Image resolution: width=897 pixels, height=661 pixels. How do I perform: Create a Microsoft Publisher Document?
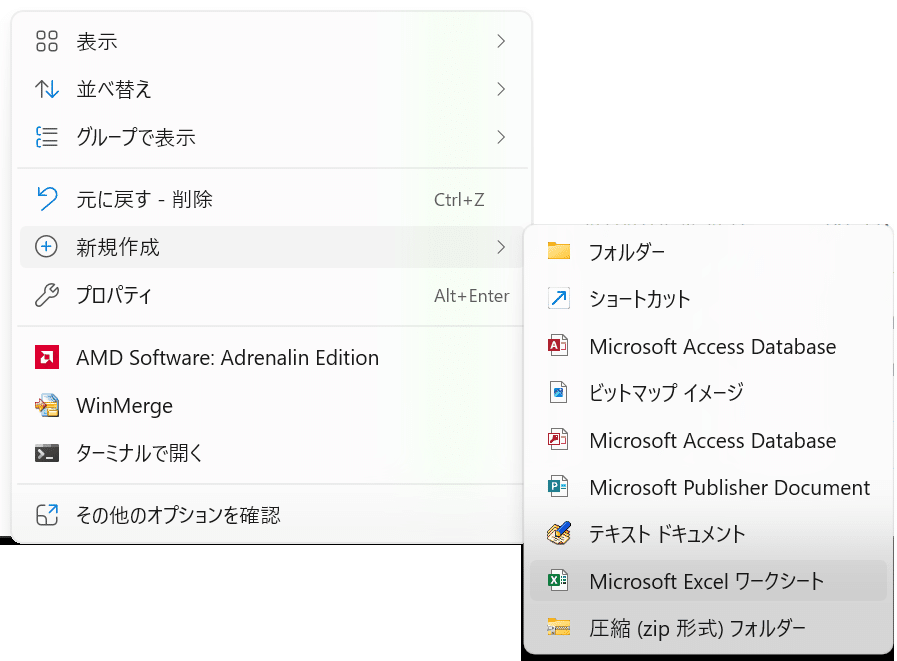708,486
